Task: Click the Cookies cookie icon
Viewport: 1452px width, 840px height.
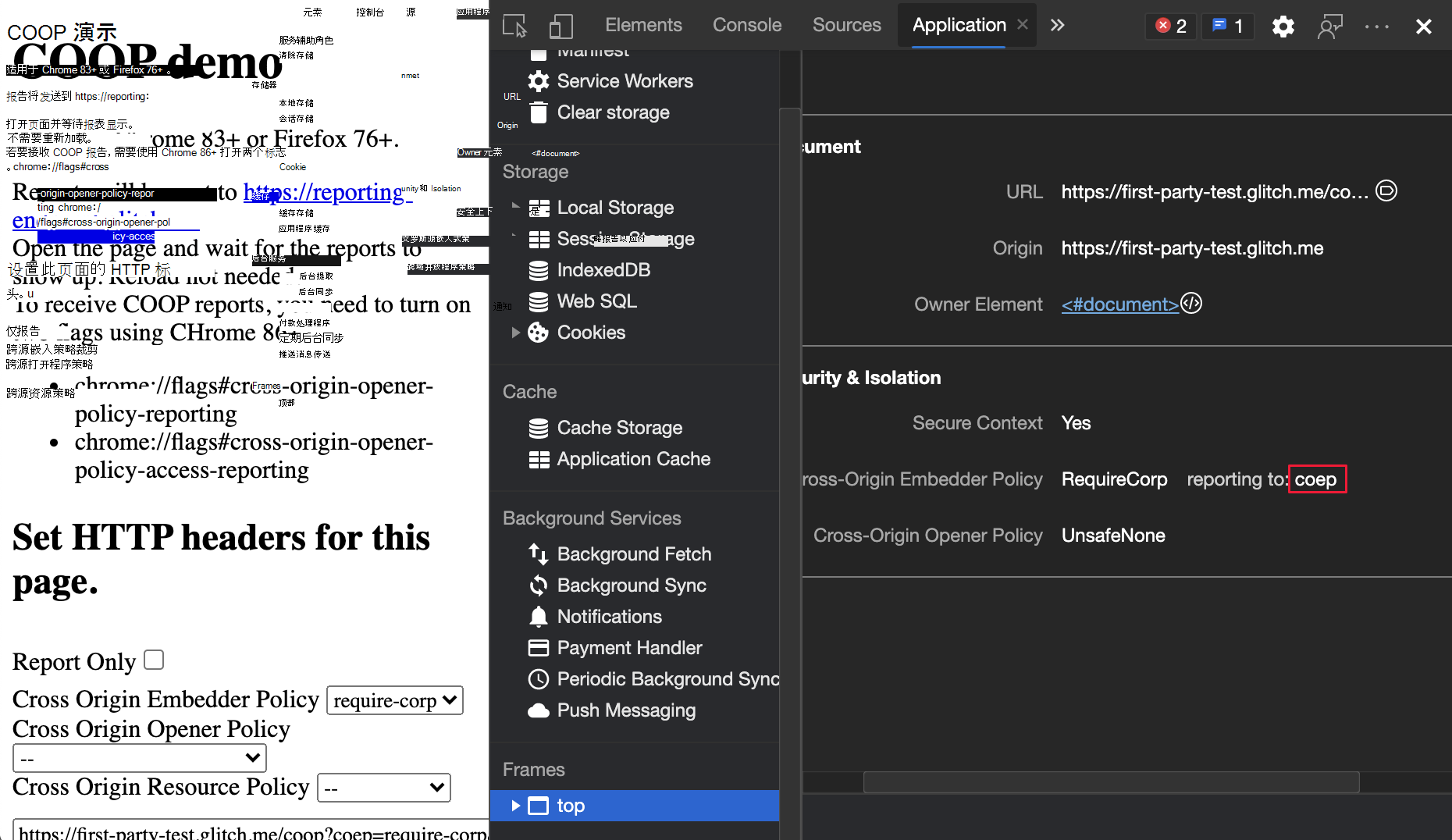Action: coord(539,333)
